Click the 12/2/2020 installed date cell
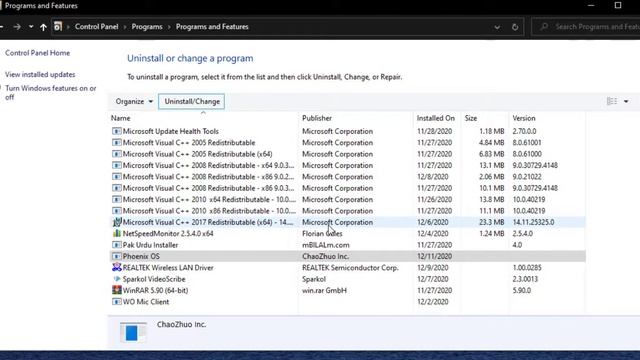The height and width of the screenshot is (360, 640). point(433,302)
